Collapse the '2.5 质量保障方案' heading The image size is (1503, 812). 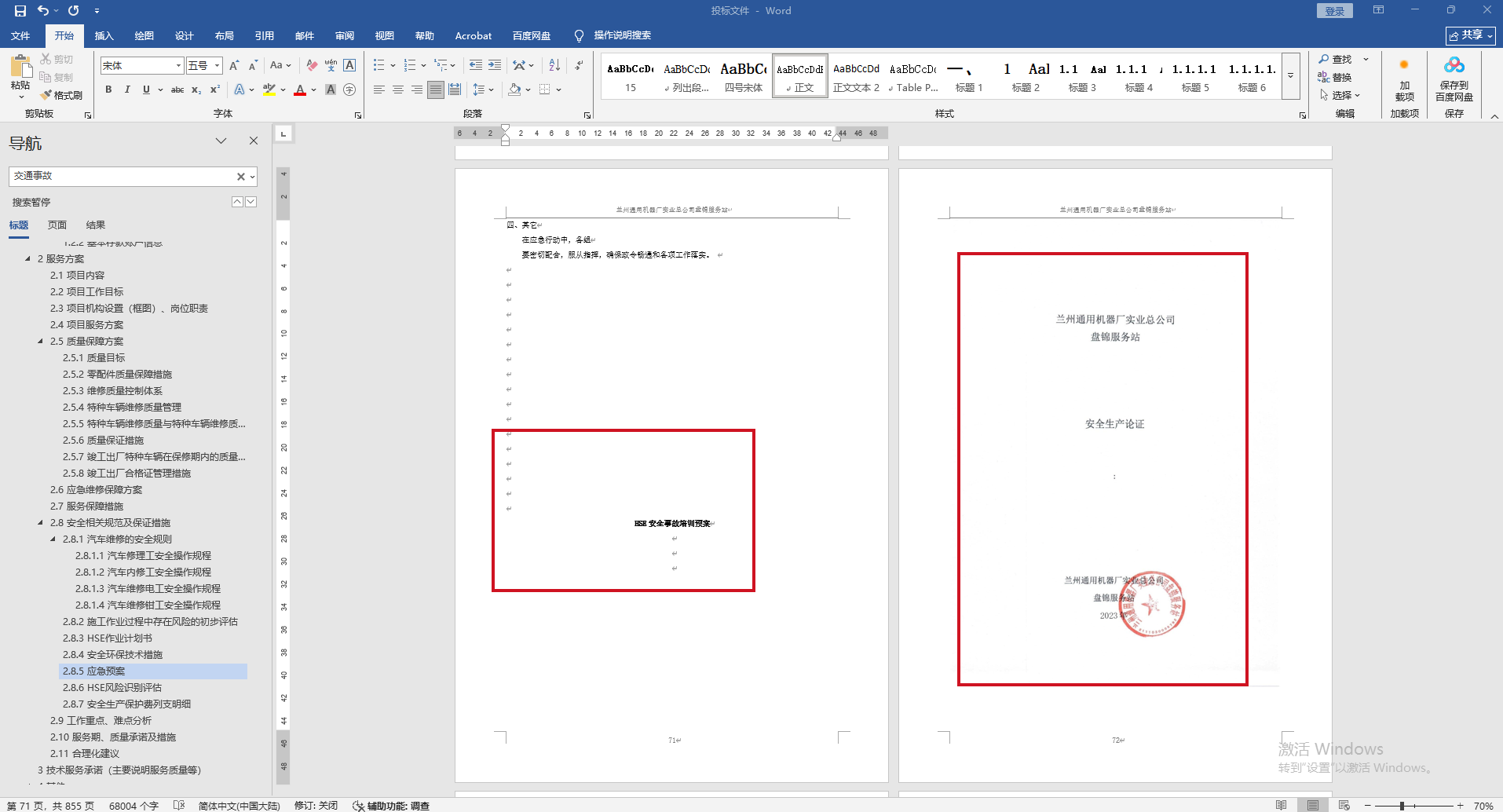pyautogui.click(x=41, y=341)
